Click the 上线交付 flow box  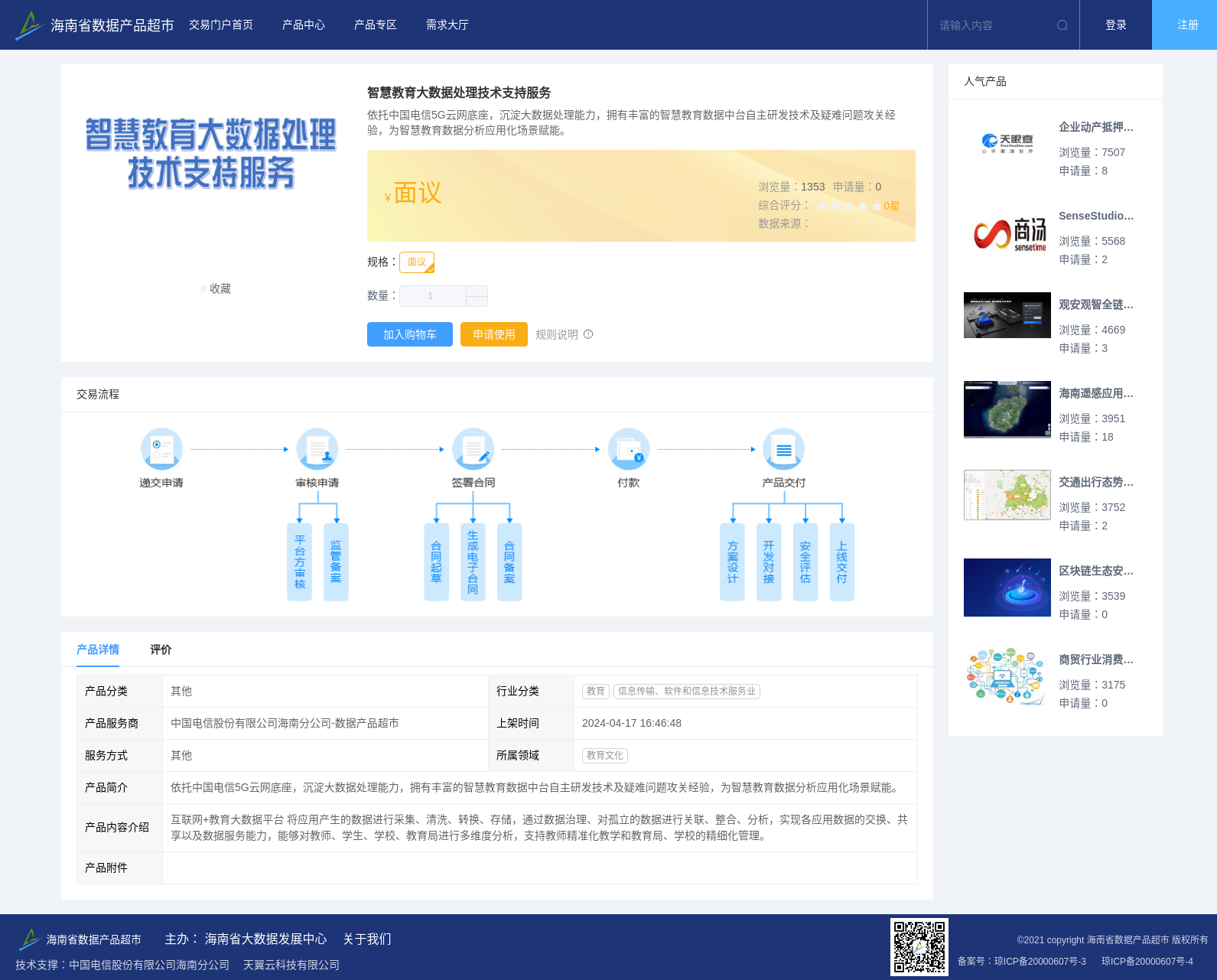pyautogui.click(x=842, y=562)
